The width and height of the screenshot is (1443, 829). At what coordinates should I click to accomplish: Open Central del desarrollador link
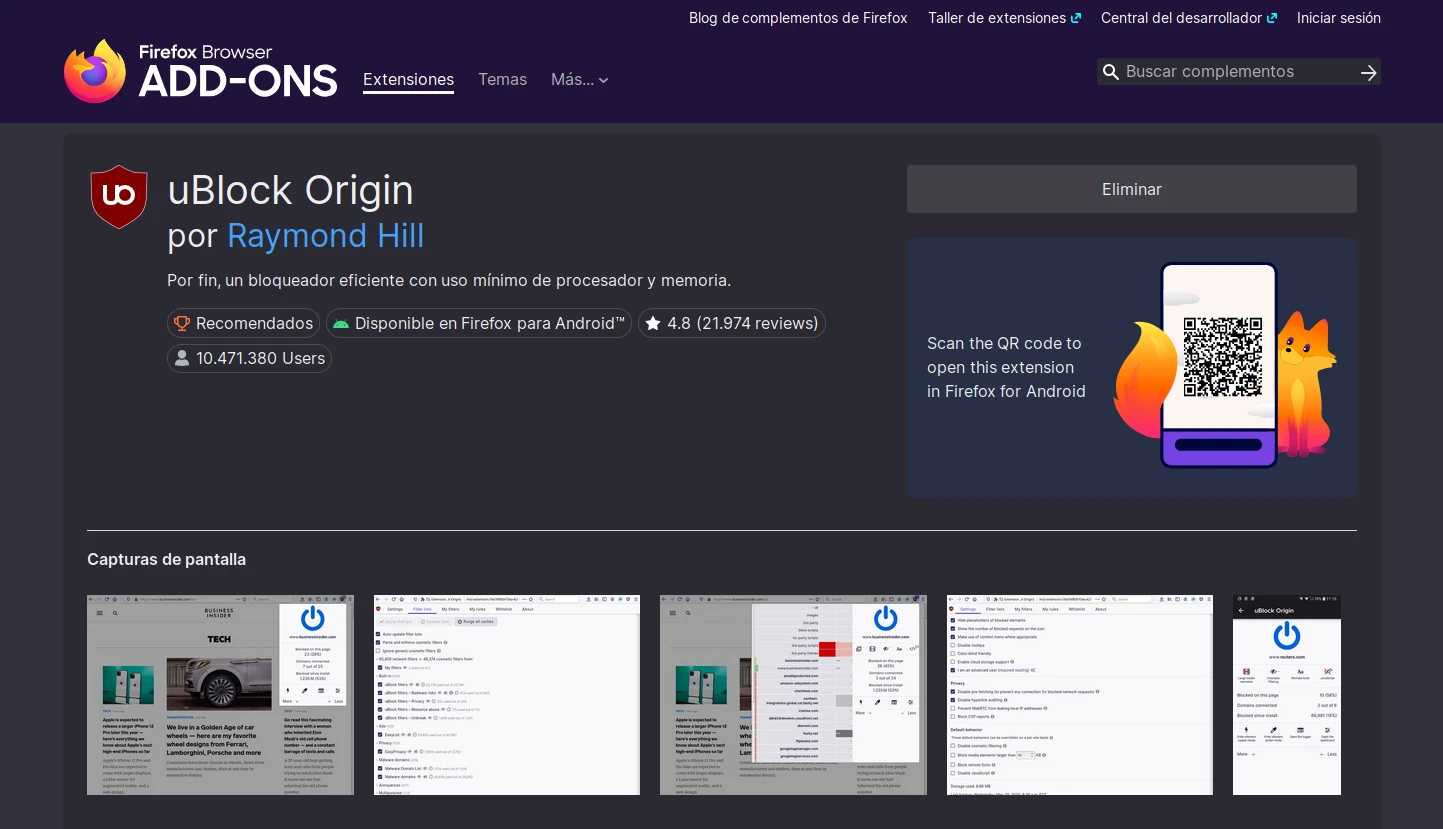tap(1189, 18)
